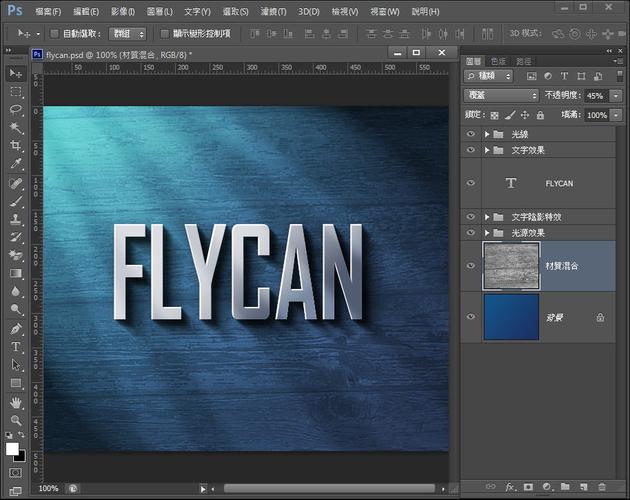This screenshot has height=500, width=630.
Task: Create a new layer icon
Action: pyautogui.click(x=583, y=487)
